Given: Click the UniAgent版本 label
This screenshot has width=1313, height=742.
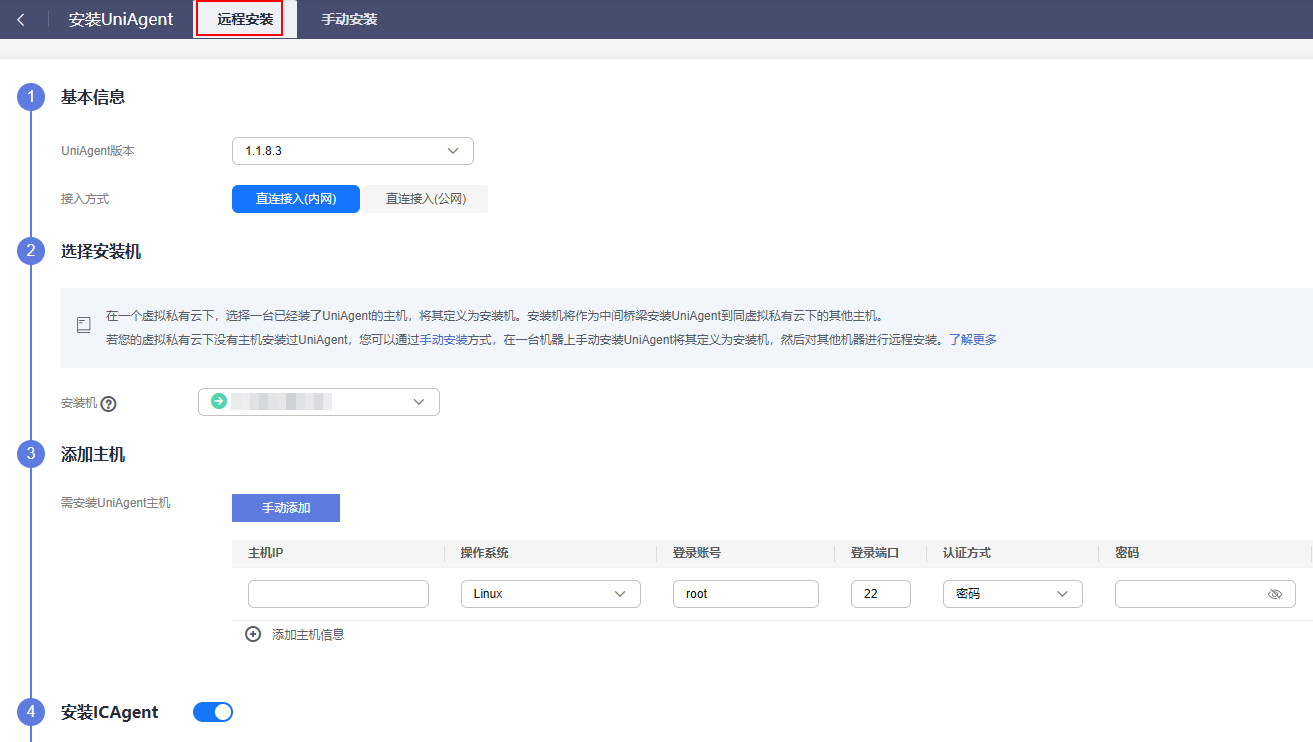Looking at the screenshot, I should (x=98, y=151).
